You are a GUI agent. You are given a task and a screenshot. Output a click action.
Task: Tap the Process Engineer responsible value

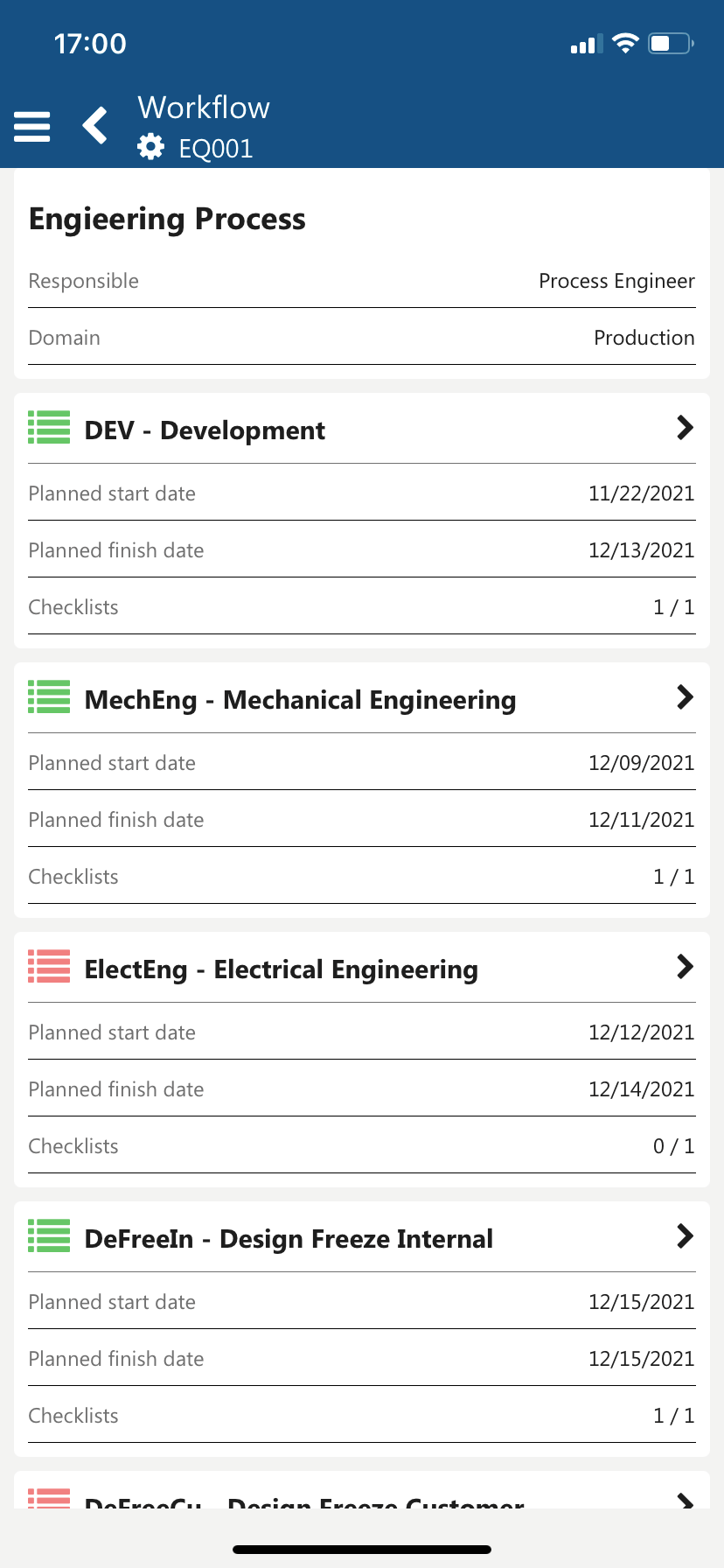click(616, 281)
